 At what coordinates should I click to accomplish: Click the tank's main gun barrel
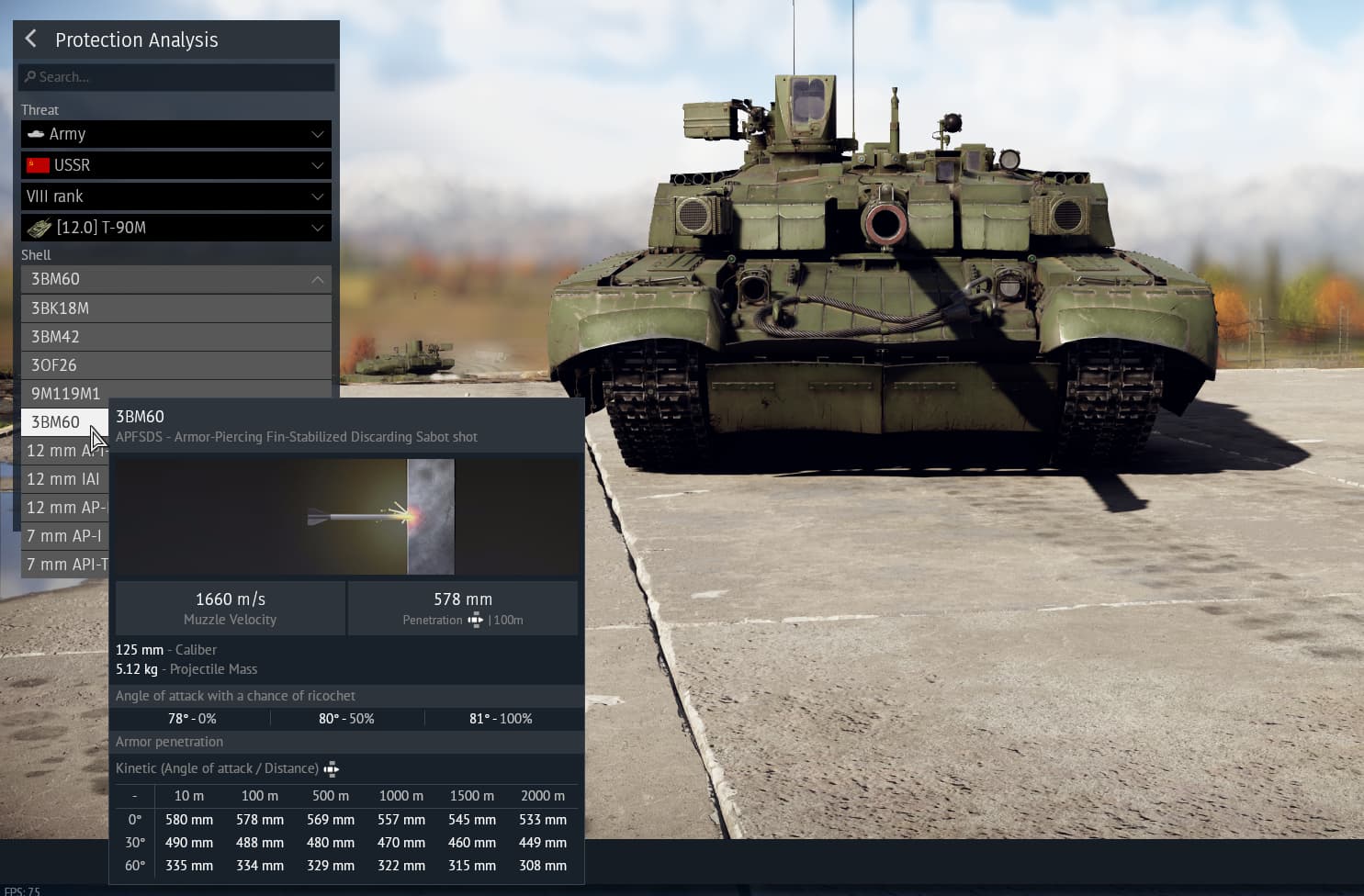pos(885,223)
